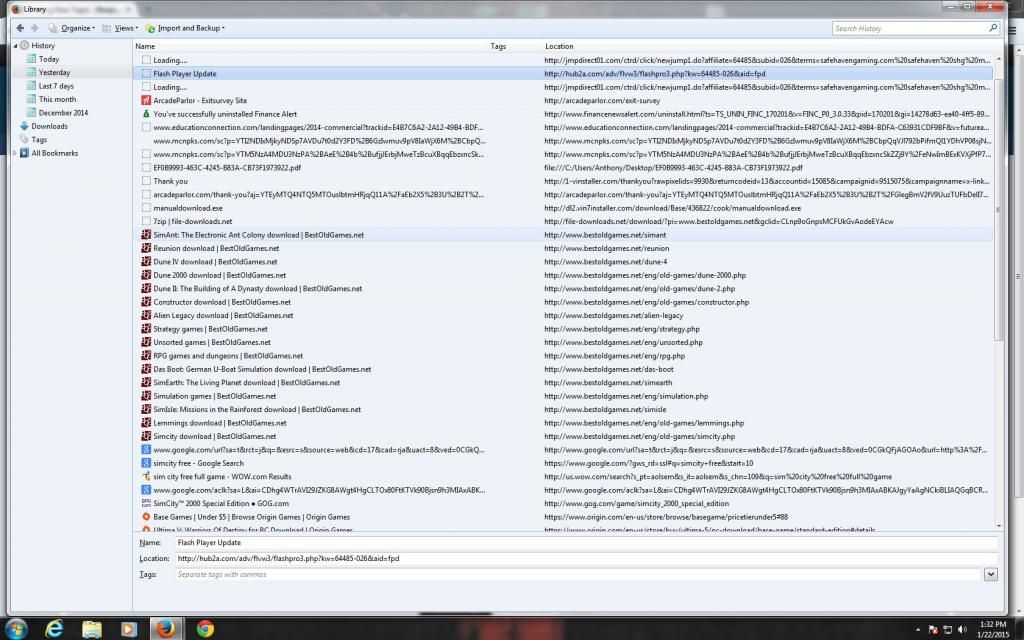
Task: Click the ArcadeParlor Exitsurvey Site favicon
Action: 146,101
